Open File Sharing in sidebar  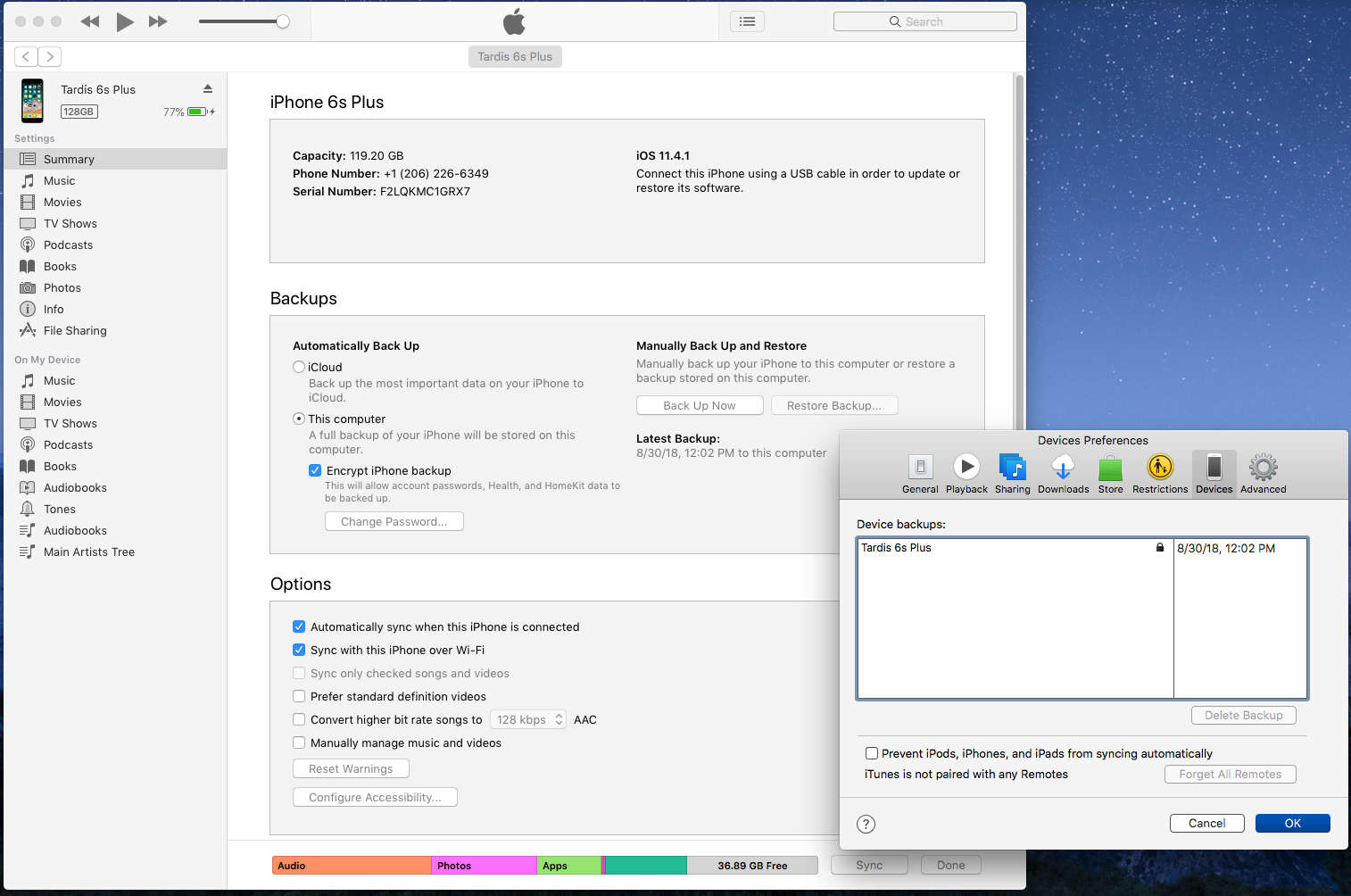coord(113,330)
